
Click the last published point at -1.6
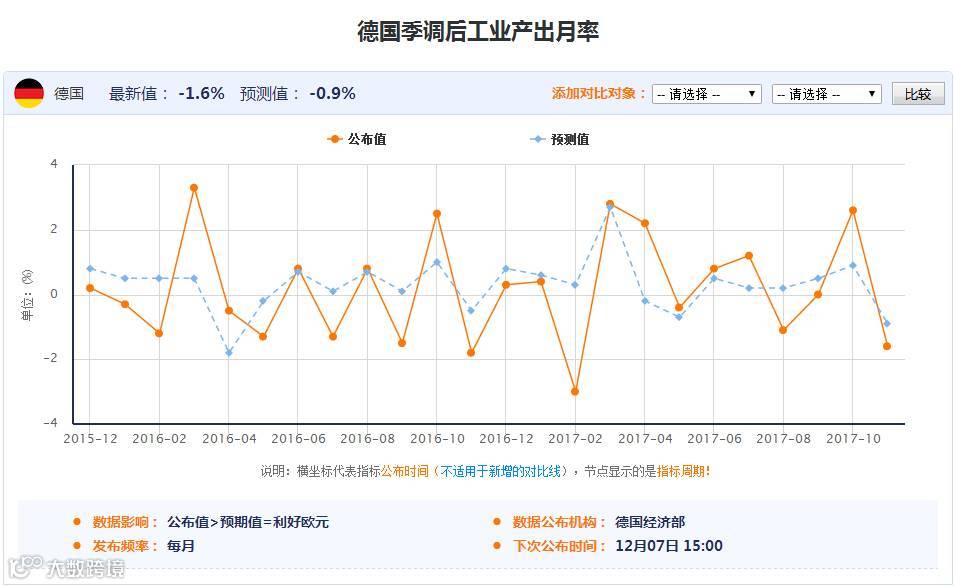pos(887,346)
